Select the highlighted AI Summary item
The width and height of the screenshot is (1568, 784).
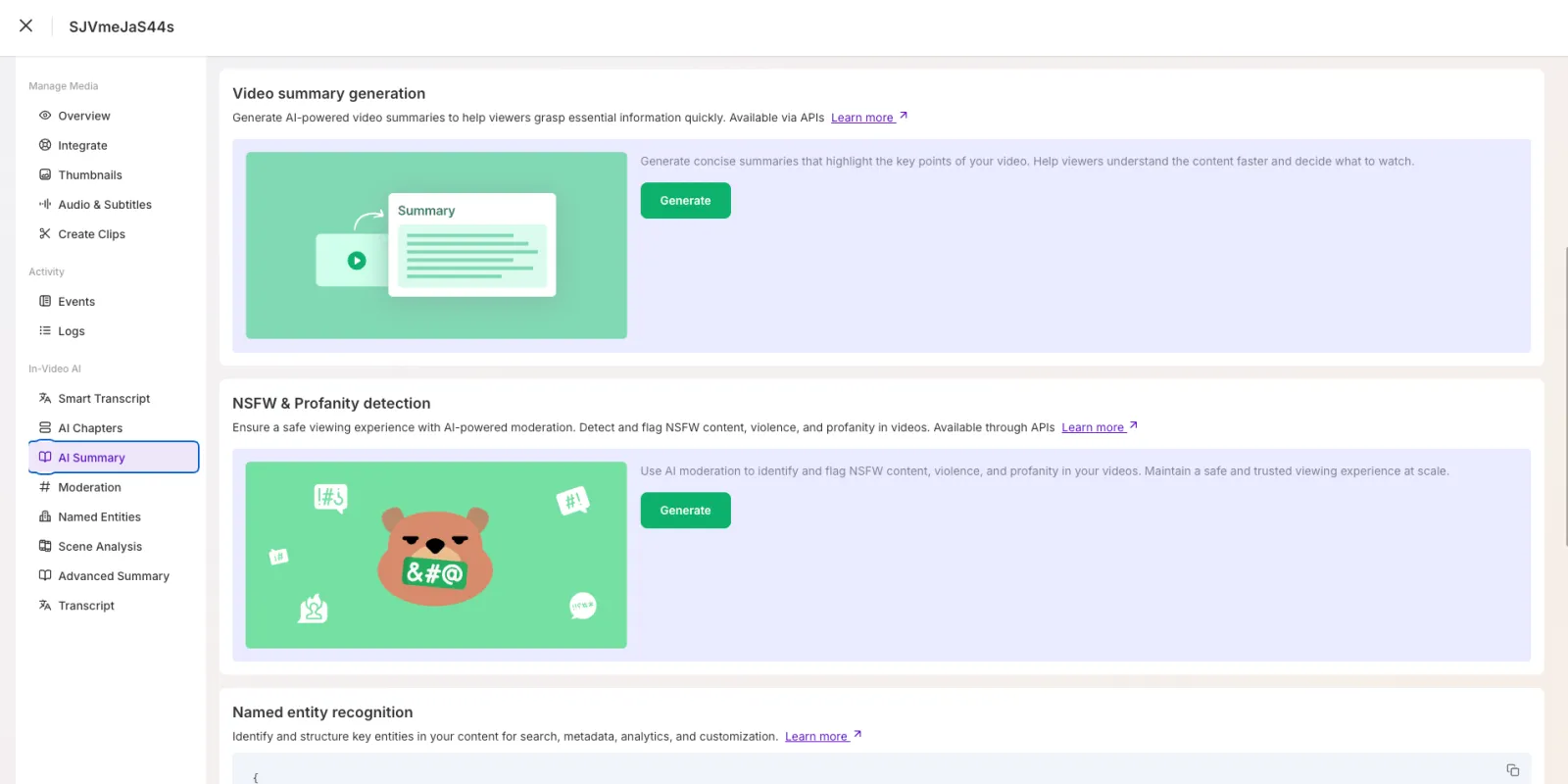coord(114,457)
